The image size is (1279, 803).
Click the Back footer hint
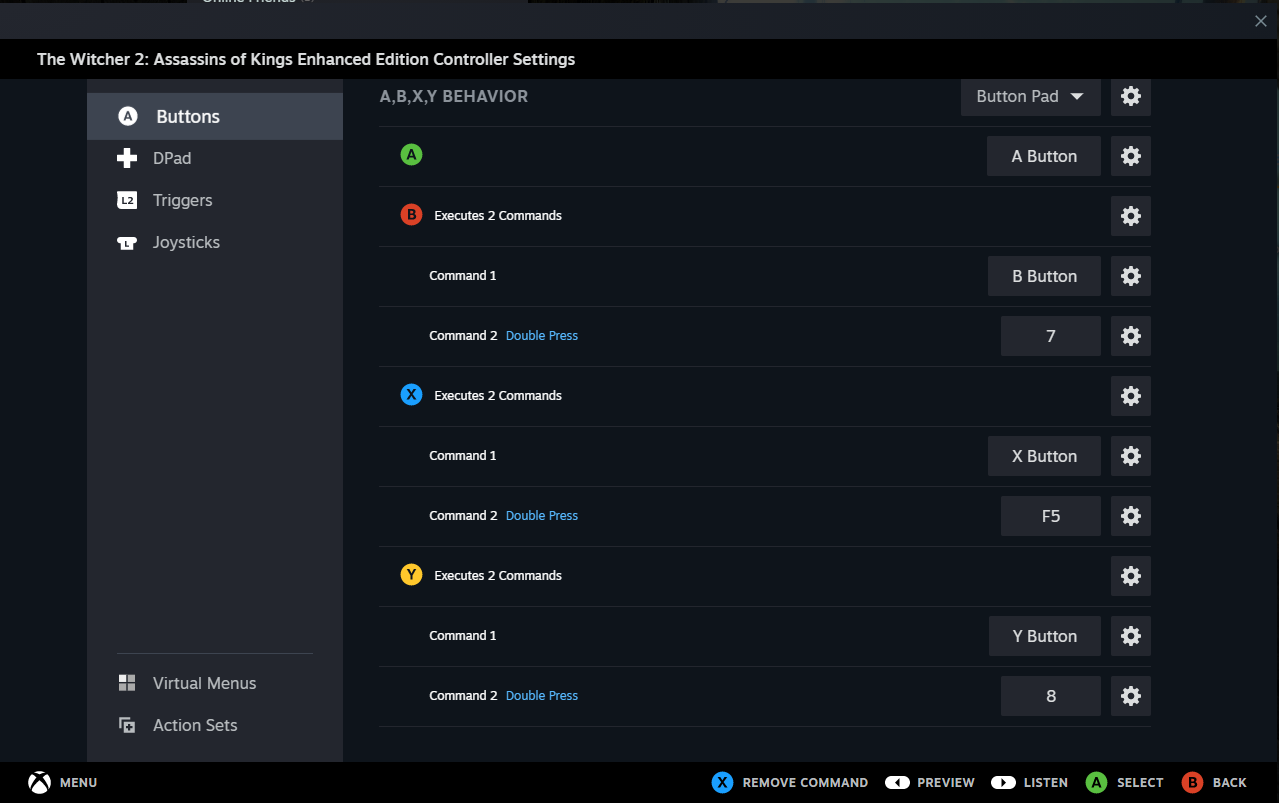[1214, 783]
